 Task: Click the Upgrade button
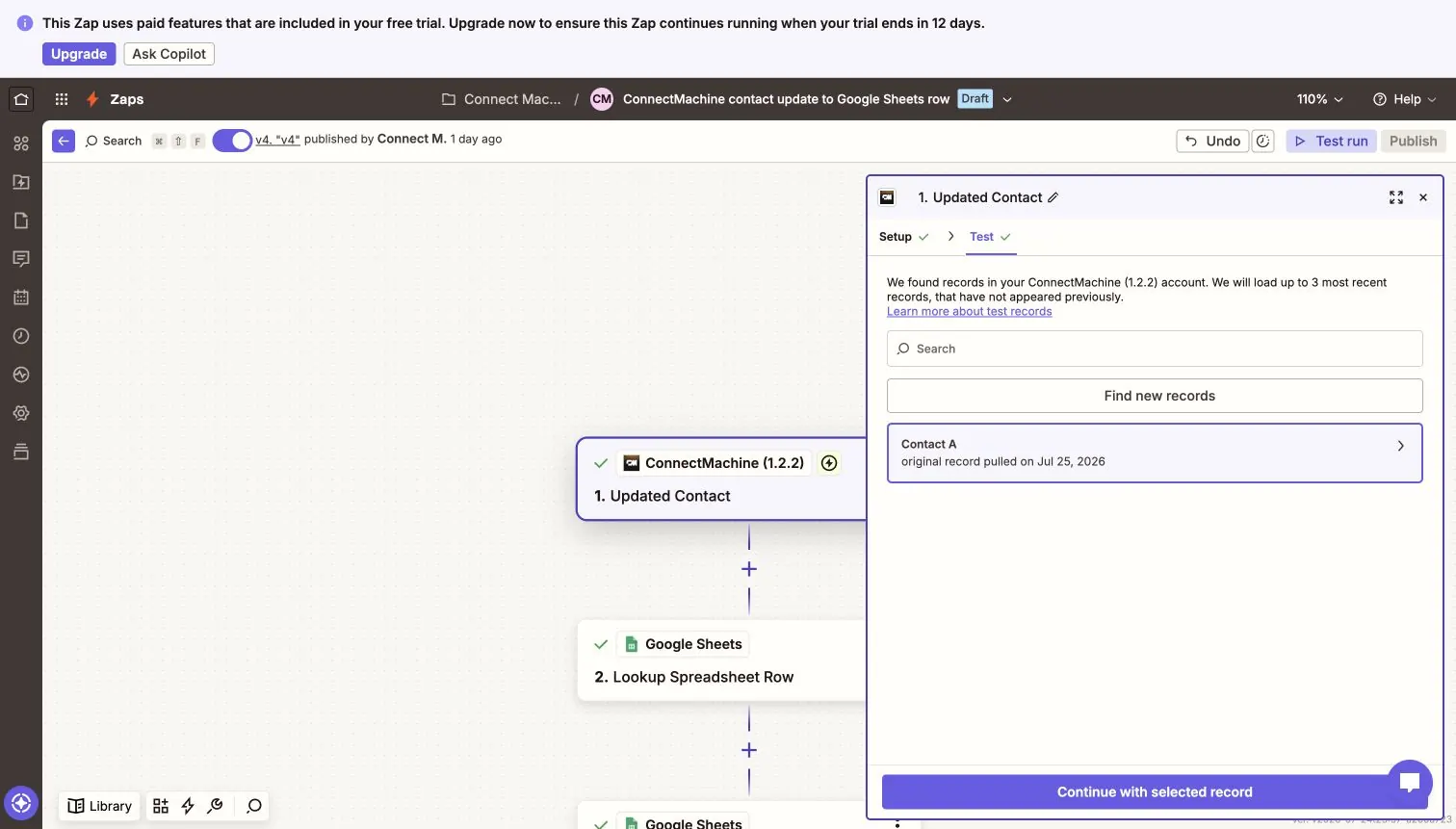pos(79,54)
